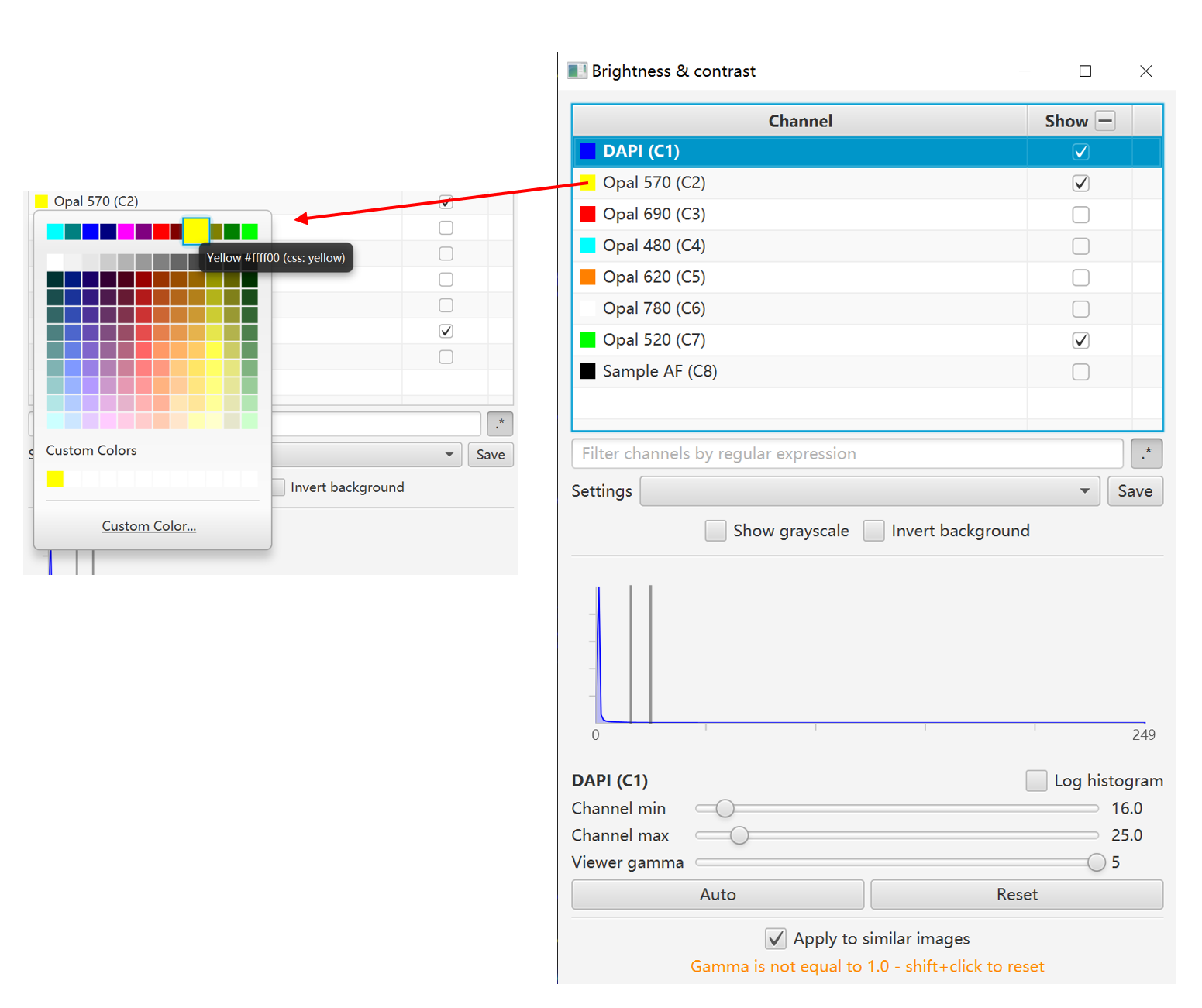Image resolution: width=1202 pixels, height=1008 pixels.
Task: Click the Filter channels by regular expression field
Action: (x=846, y=453)
